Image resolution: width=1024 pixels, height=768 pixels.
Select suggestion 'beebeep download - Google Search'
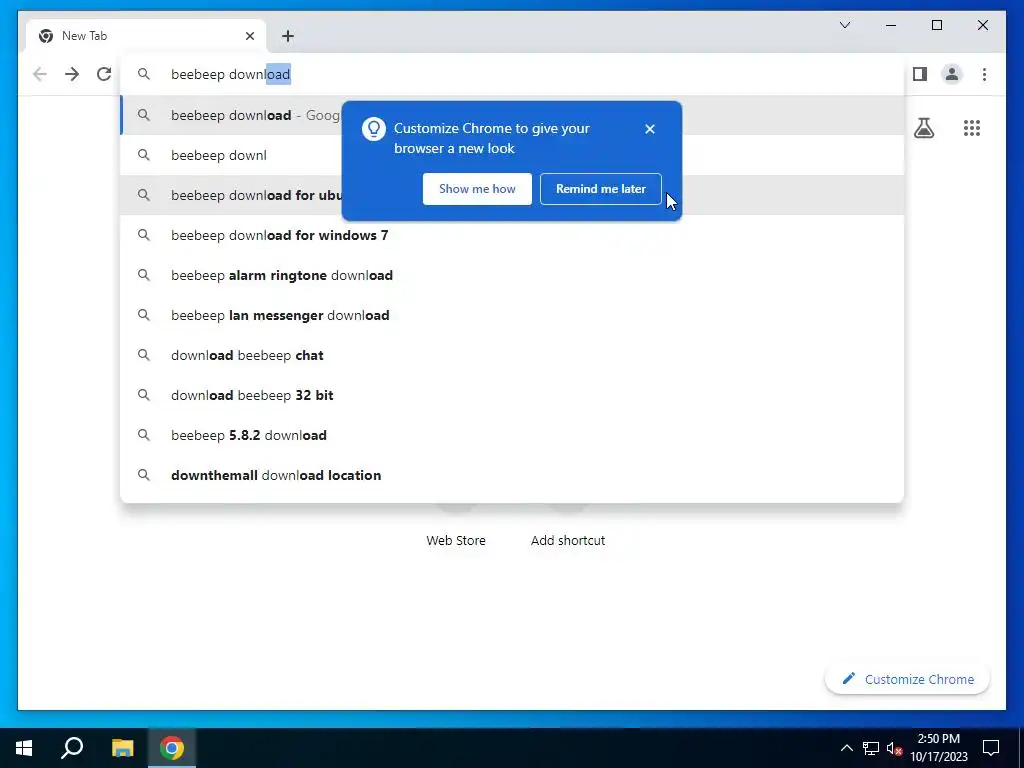coord(512,115)
